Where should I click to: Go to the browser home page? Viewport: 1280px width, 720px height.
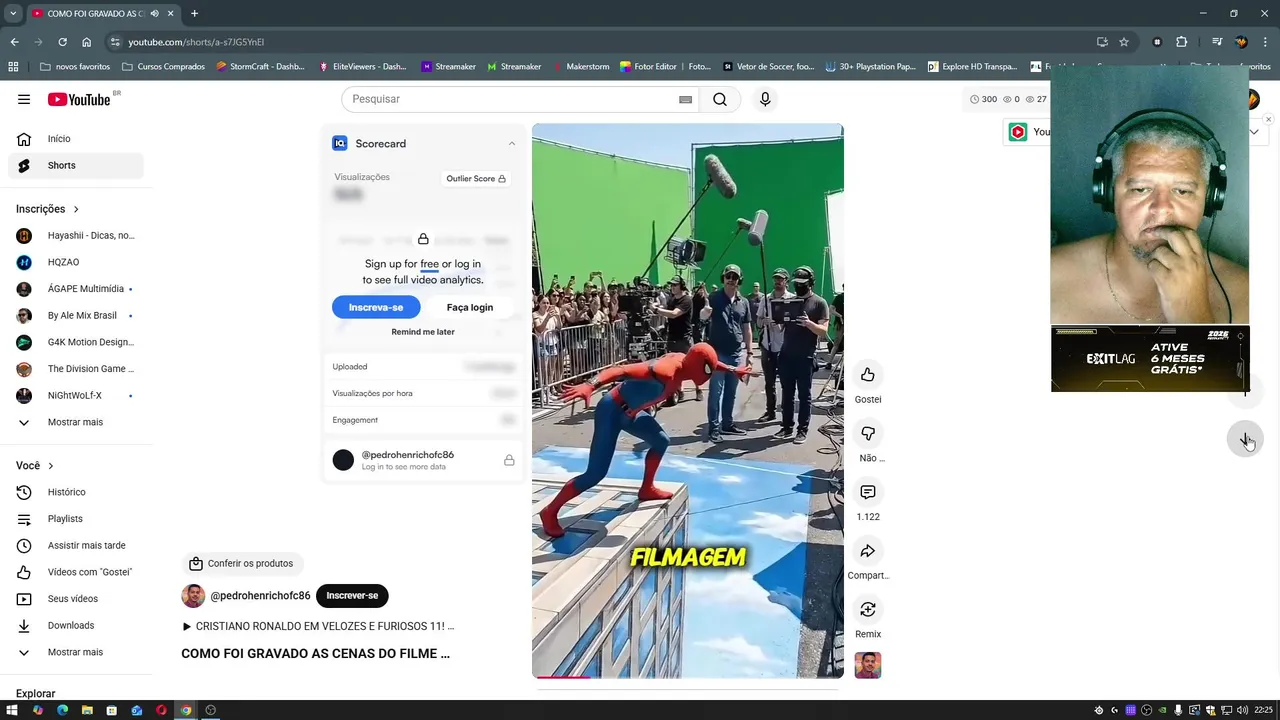pos(86,42)
